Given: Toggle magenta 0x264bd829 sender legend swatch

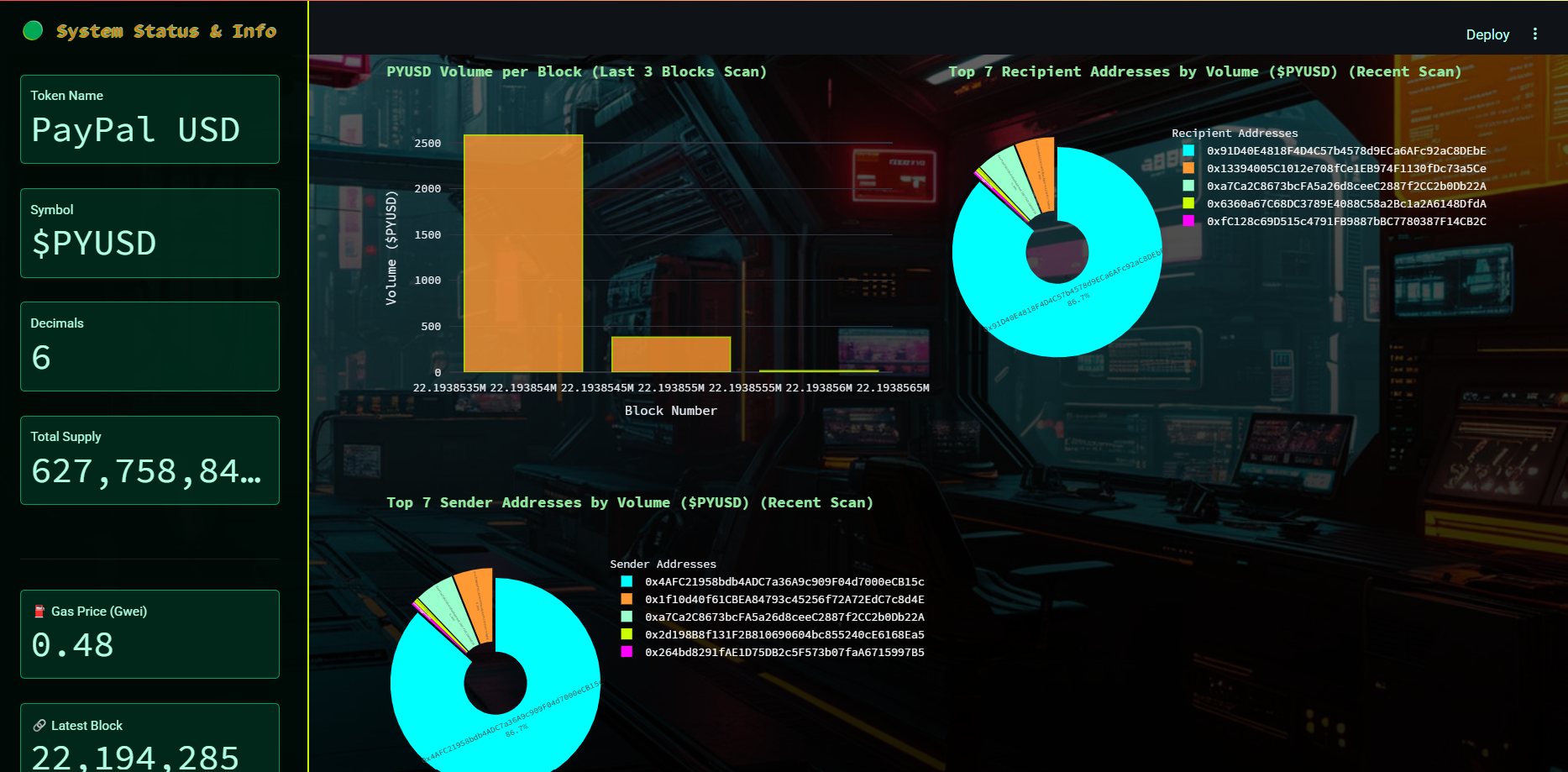Looking at the screenshot, I should tap(627, 652).
